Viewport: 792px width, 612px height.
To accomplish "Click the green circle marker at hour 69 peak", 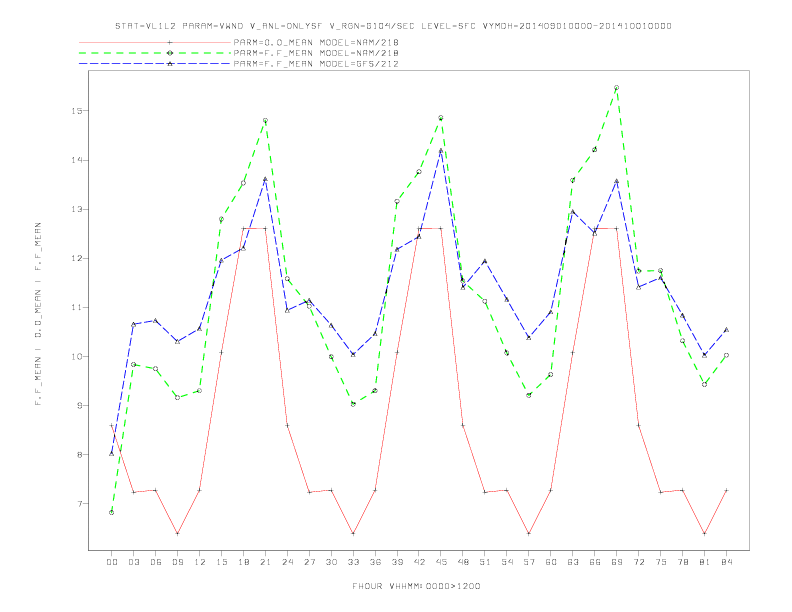I will click(617, 88).
